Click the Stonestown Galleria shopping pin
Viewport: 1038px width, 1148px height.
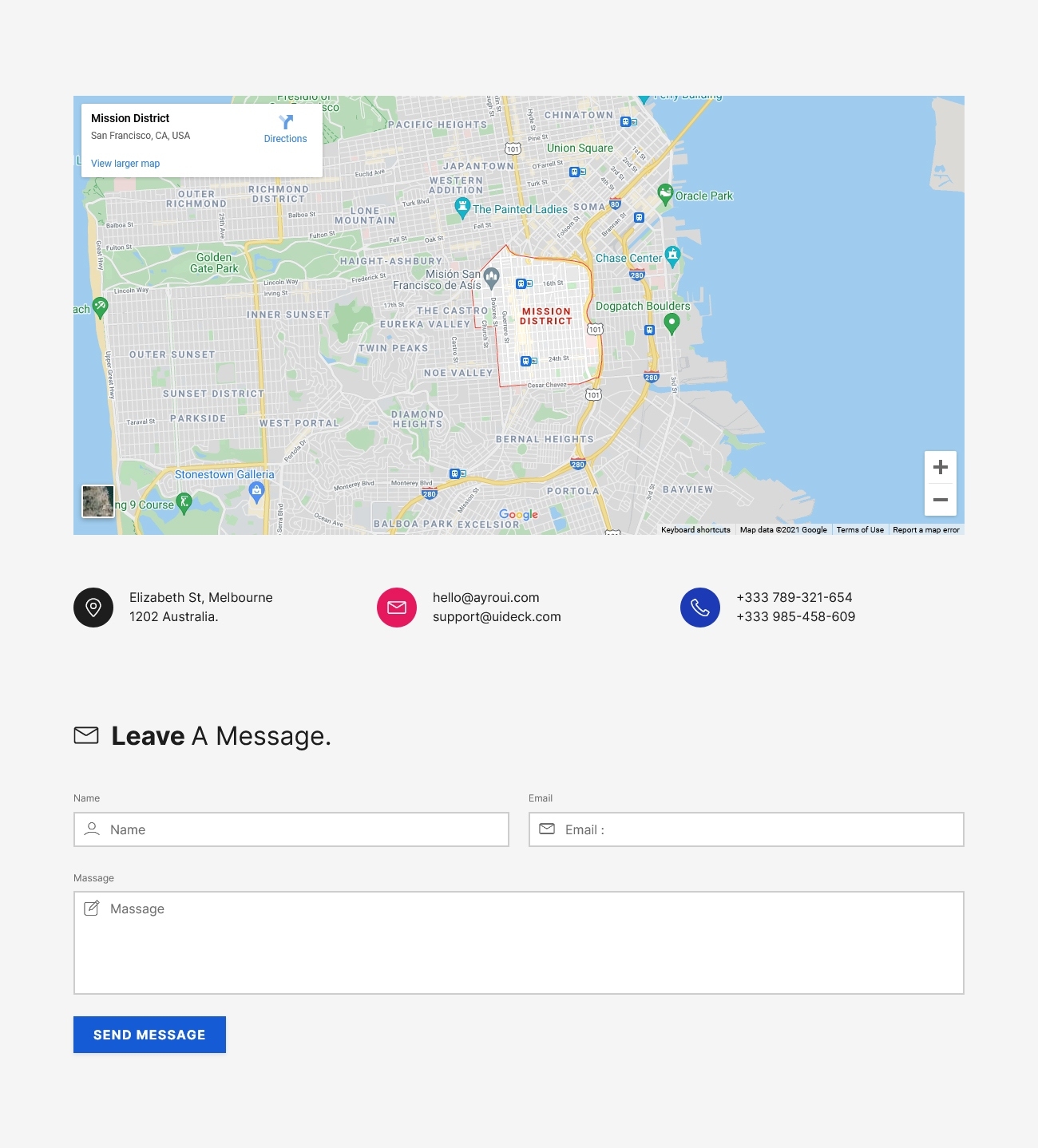point(256,492)
